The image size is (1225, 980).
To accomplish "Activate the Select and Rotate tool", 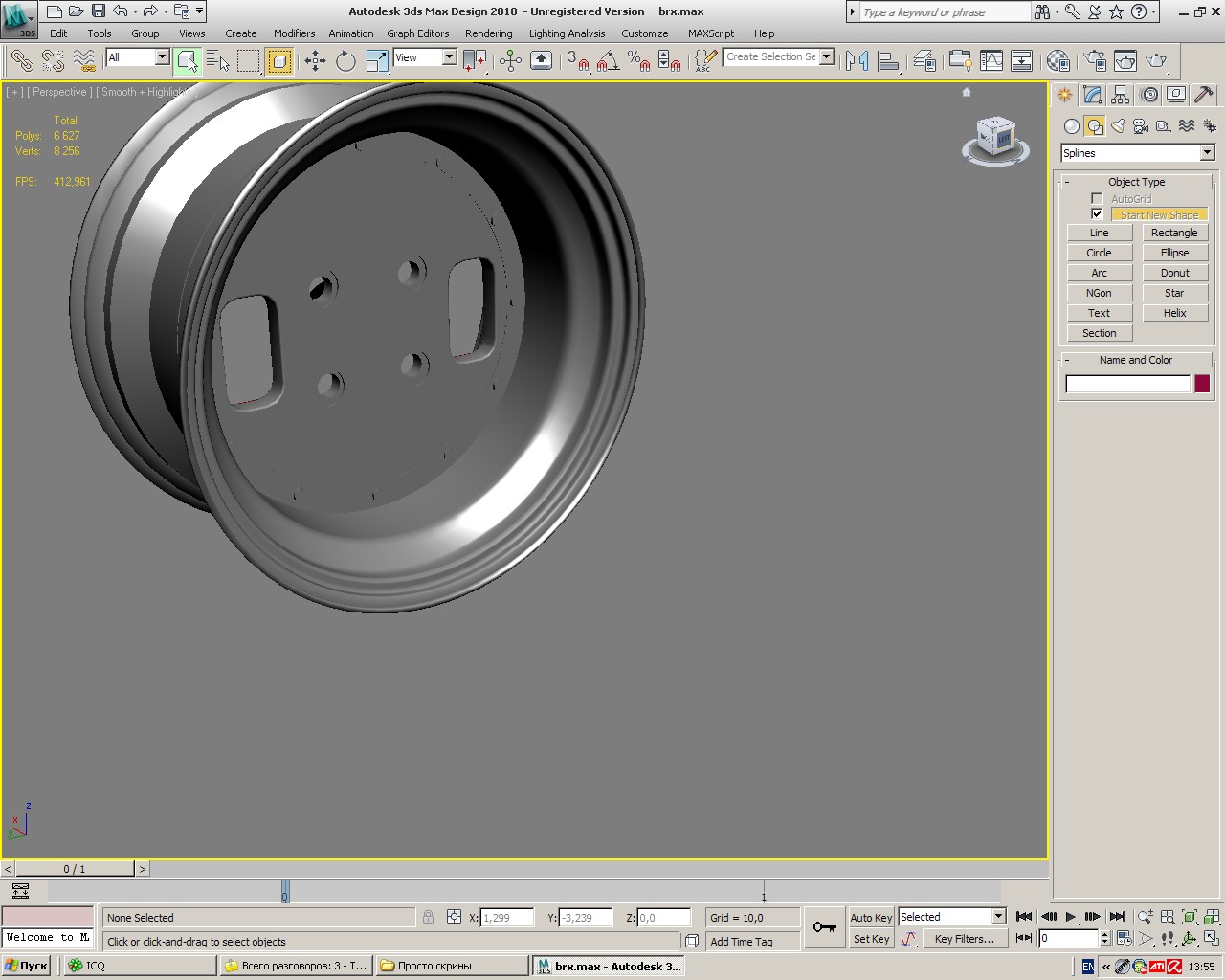I will 345,61.
